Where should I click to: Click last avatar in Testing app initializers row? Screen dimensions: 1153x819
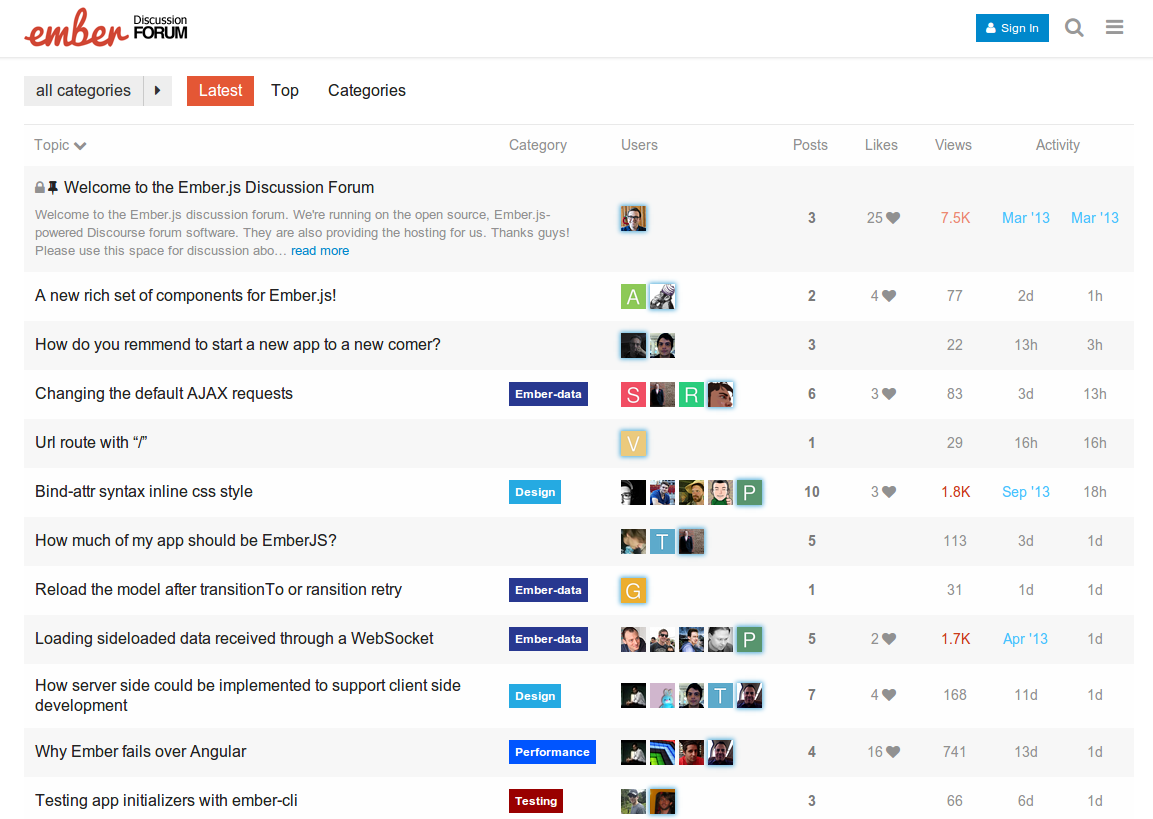tap(662, 801)
